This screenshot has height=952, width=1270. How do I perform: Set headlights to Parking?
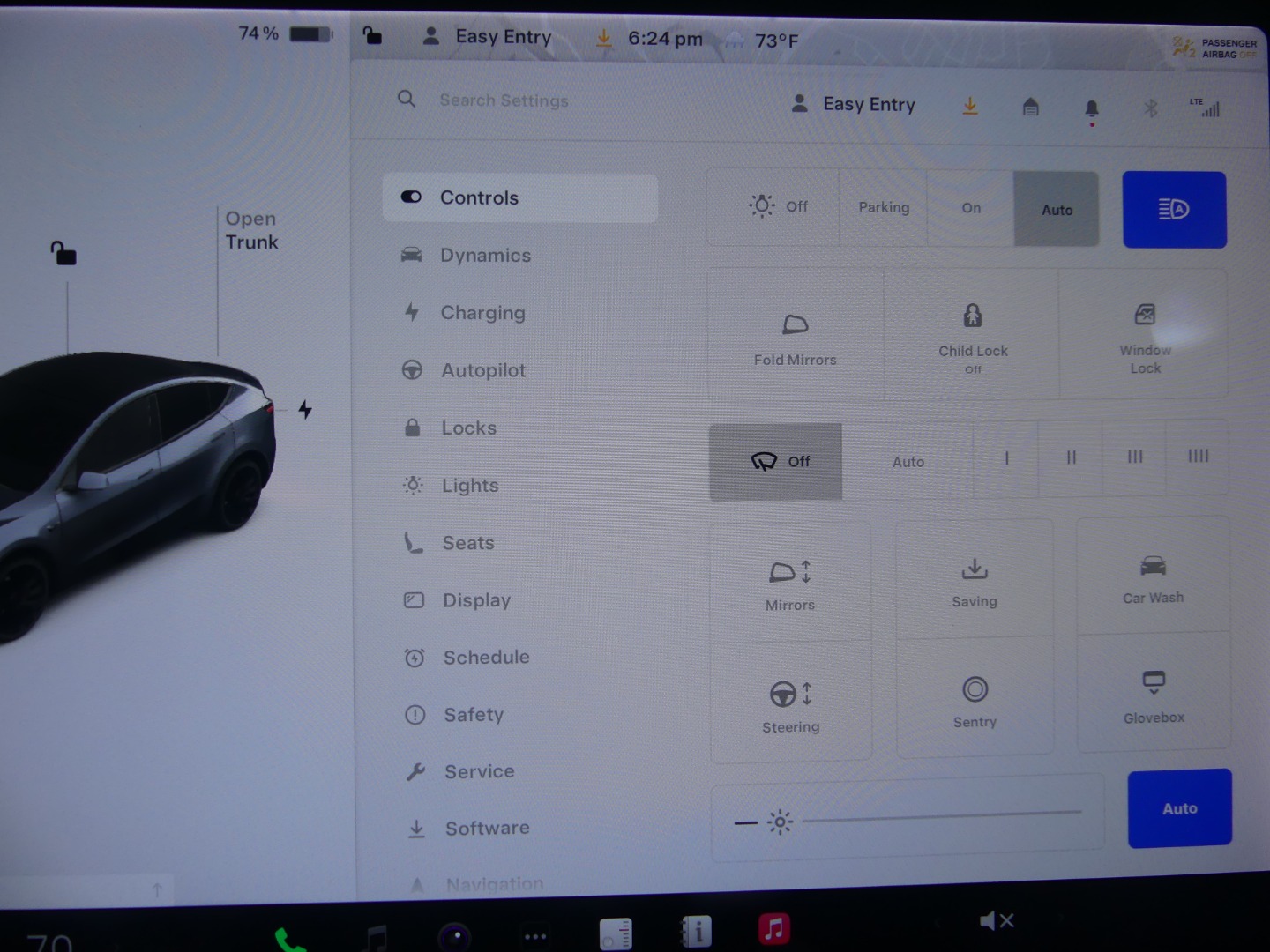pyautogui.click(x=884, y=208)
